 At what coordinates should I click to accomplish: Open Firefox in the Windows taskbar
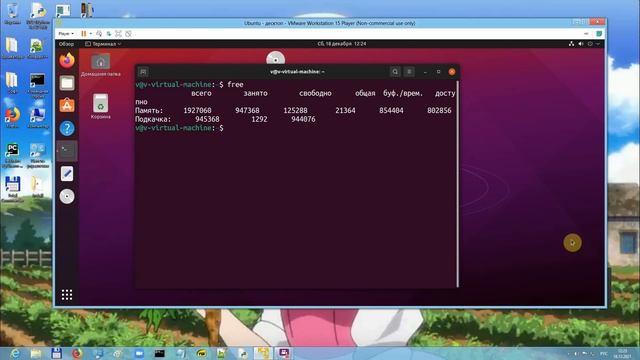pyautogui.click(x=77, y=353)
